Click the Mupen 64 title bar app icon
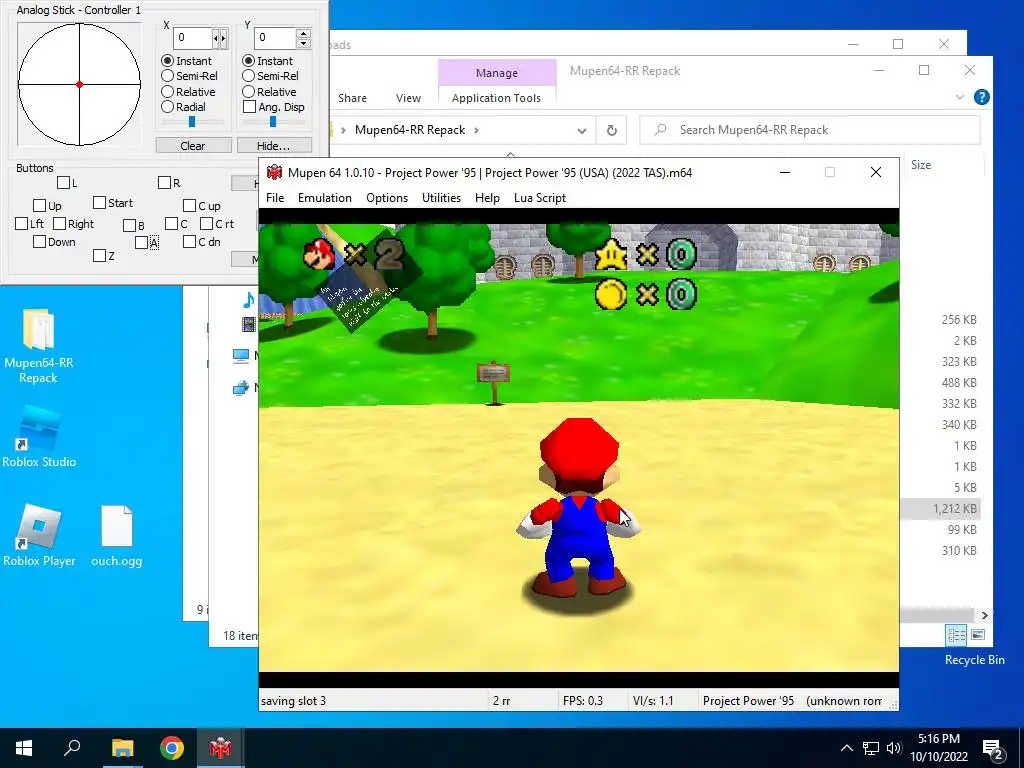This screenshot has height=768, width=1024. pos(274,172)
